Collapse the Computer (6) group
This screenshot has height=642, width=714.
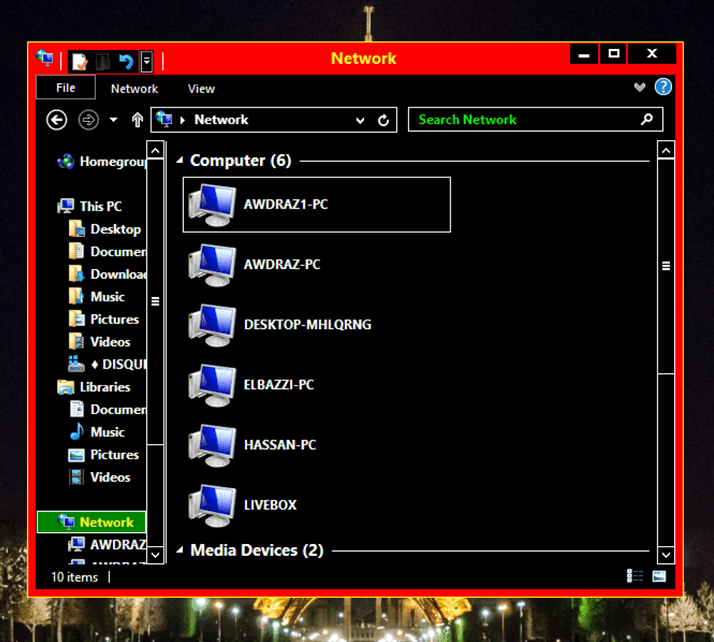pos(180,160)
